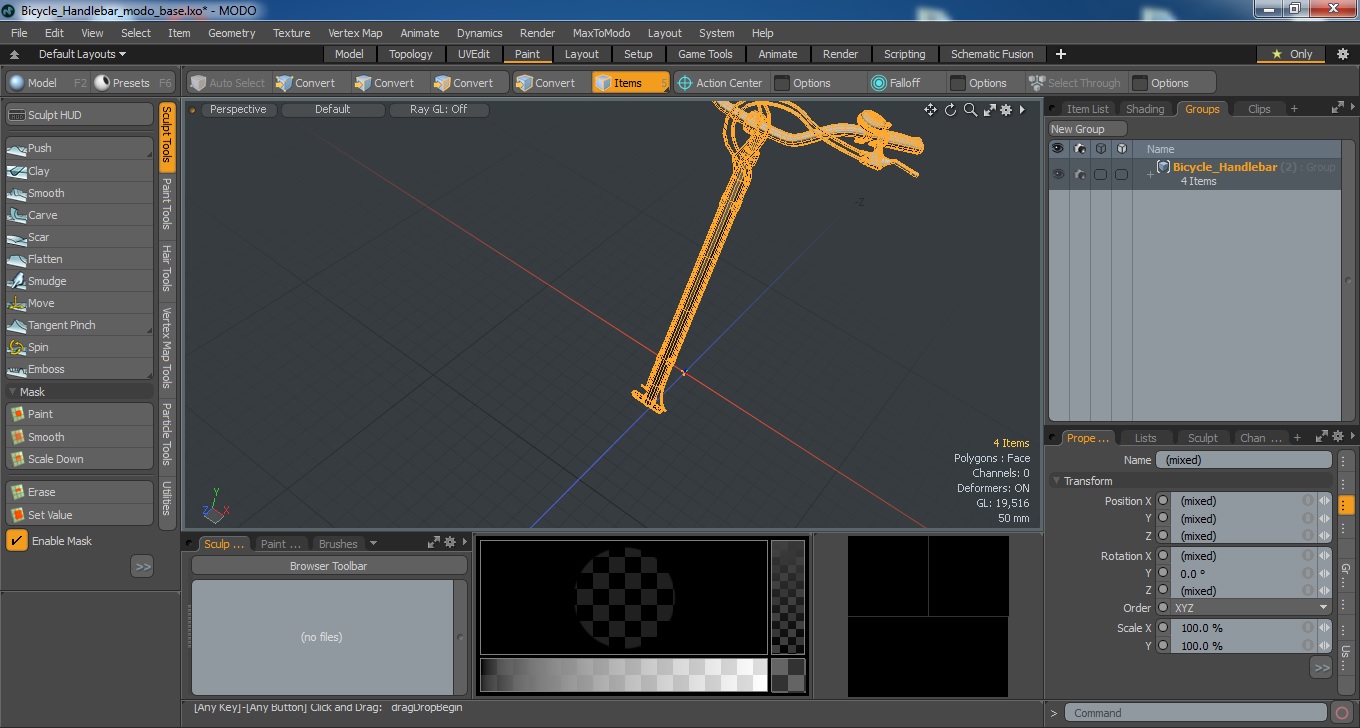The height and width of the screenshot is (728, 1360).
Task: Choose the mask Erase tool
Action: [x=79, y=492]
